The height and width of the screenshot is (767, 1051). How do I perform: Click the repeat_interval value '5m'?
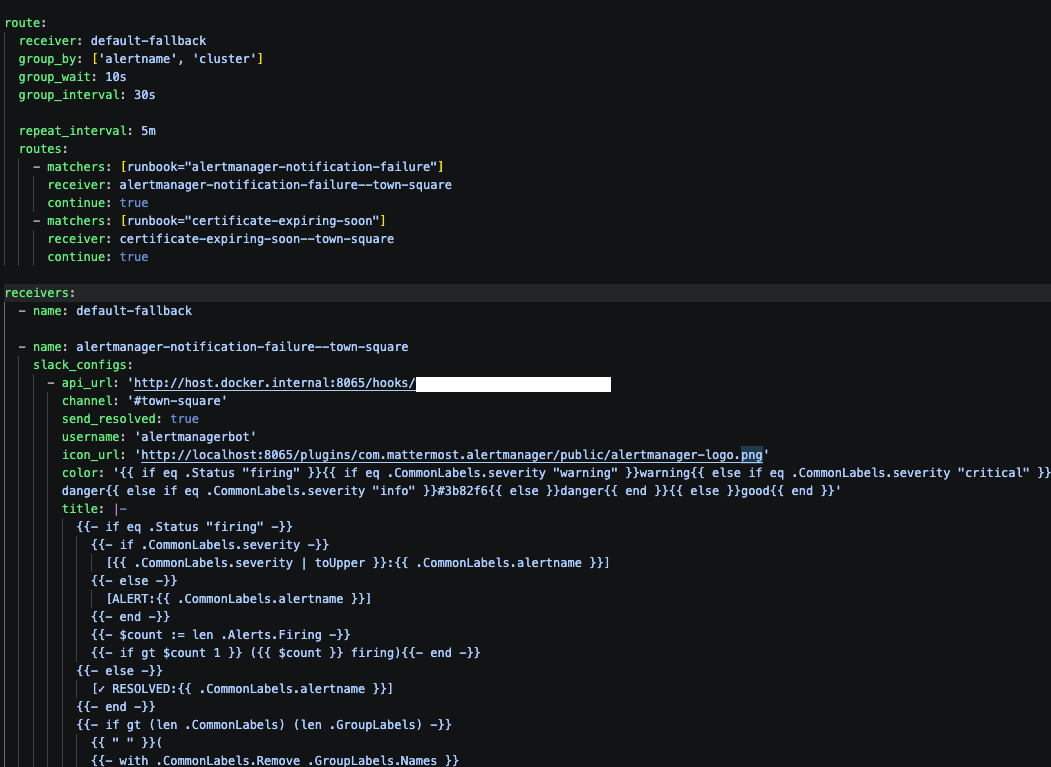pos(148,131)
